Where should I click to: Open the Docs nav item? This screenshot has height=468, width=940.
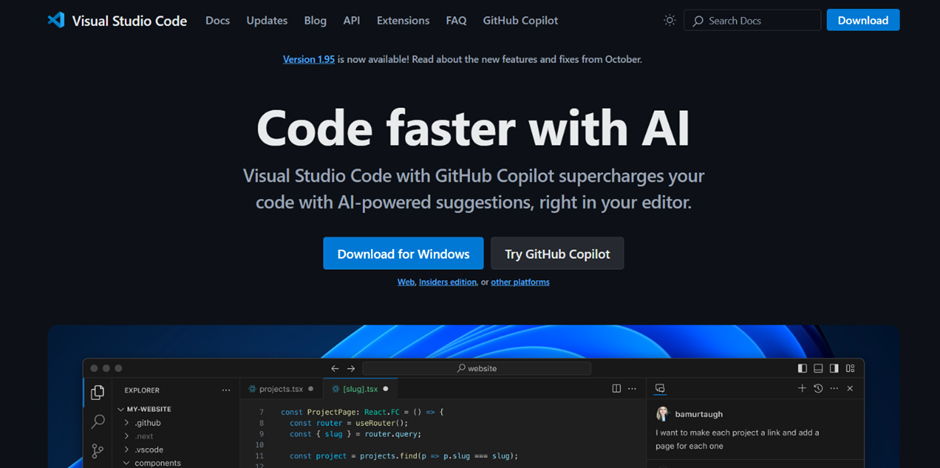pos(218,20)
